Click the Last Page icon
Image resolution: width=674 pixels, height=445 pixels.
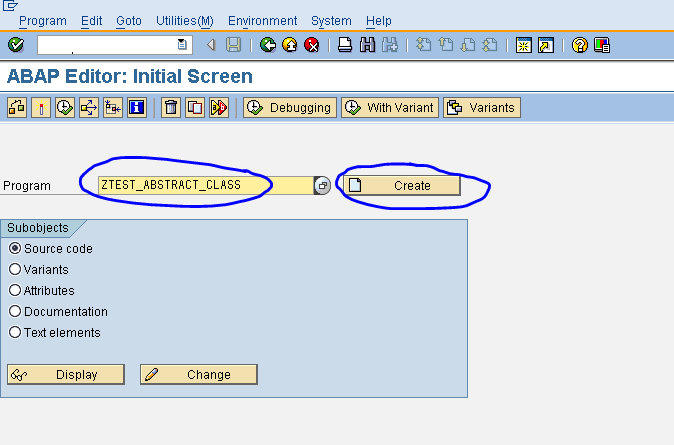[490, 45]
